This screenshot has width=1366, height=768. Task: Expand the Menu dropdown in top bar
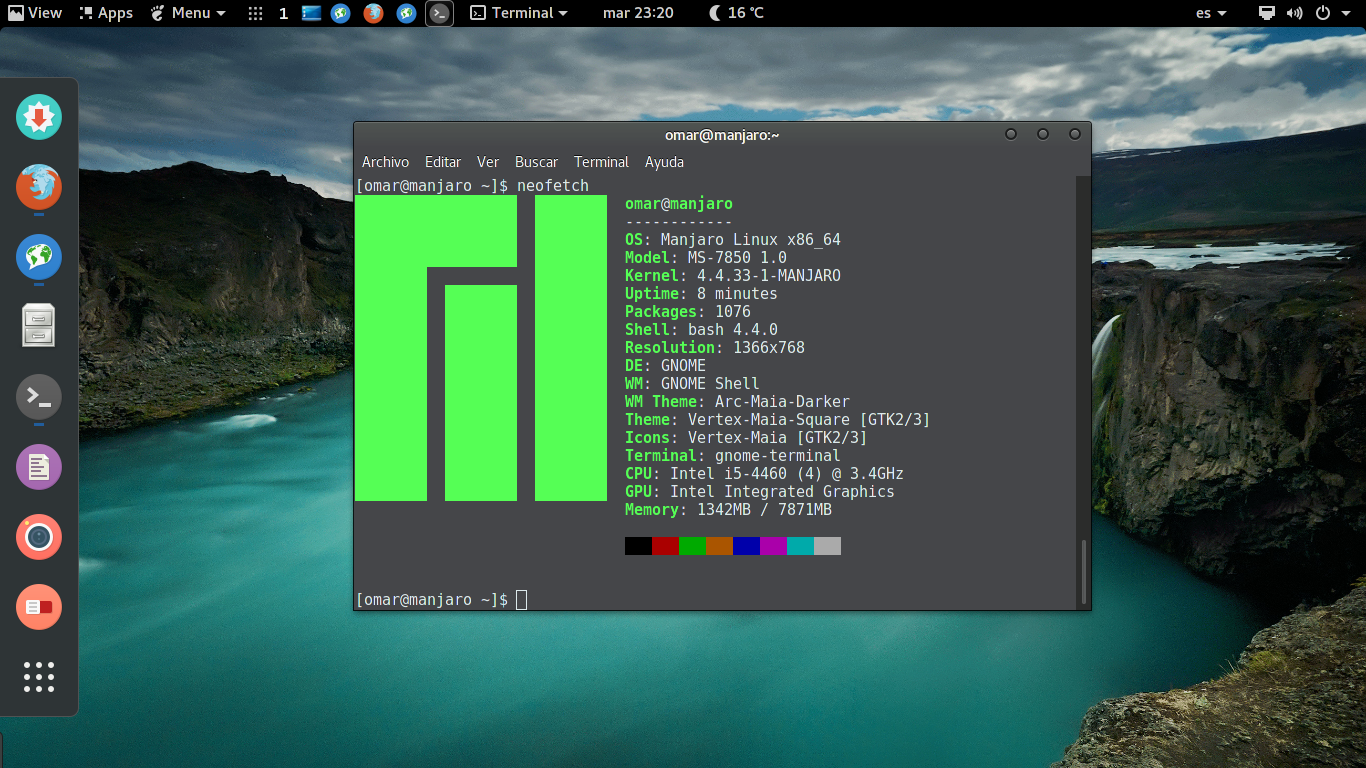(188, 13)
